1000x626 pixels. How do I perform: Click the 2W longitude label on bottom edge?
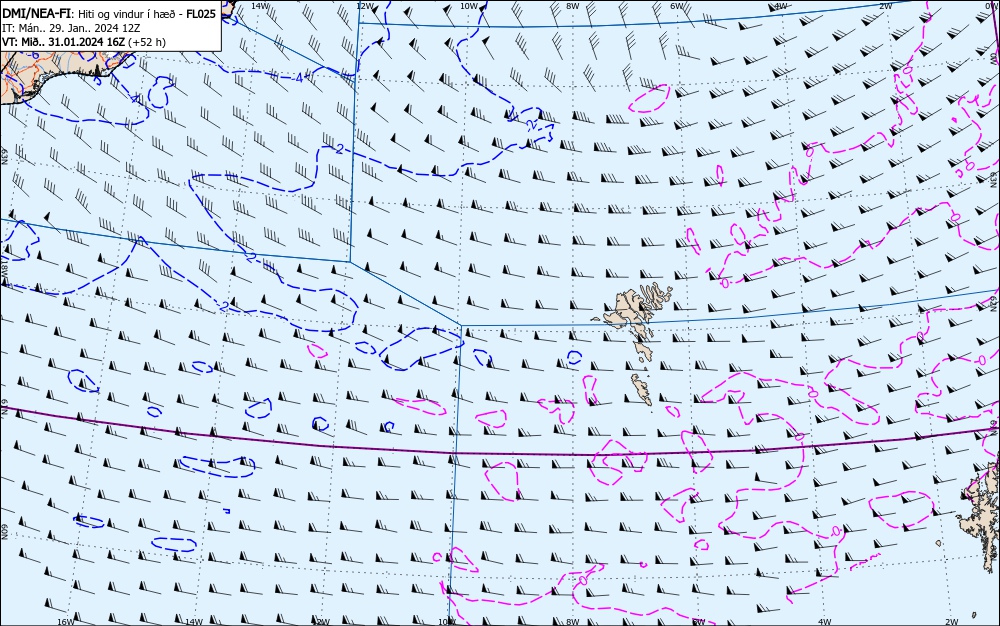[952, 622]
